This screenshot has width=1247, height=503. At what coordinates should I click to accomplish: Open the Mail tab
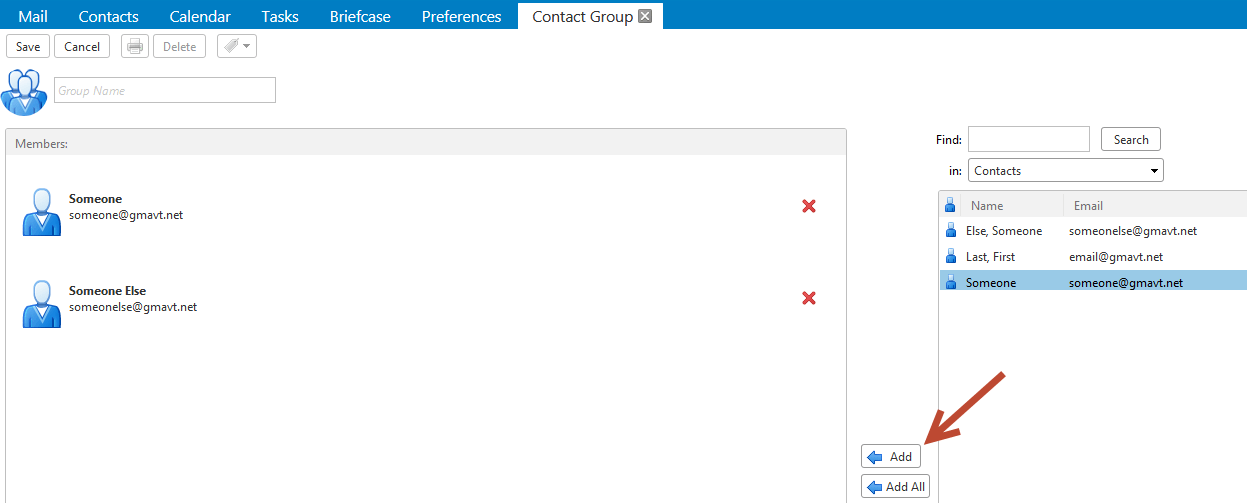[33, 16]
